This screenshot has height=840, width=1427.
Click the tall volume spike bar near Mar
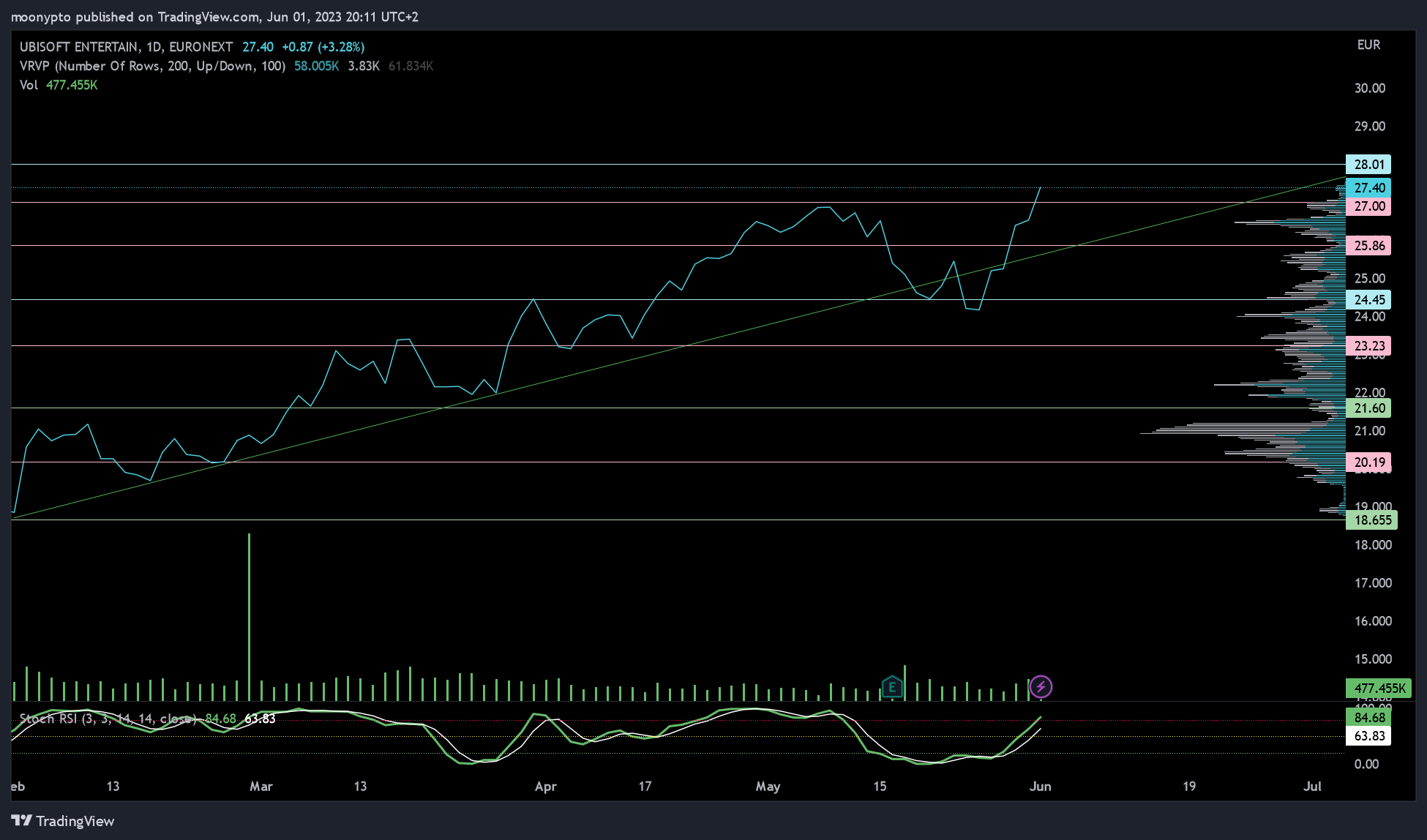[249, 617]
